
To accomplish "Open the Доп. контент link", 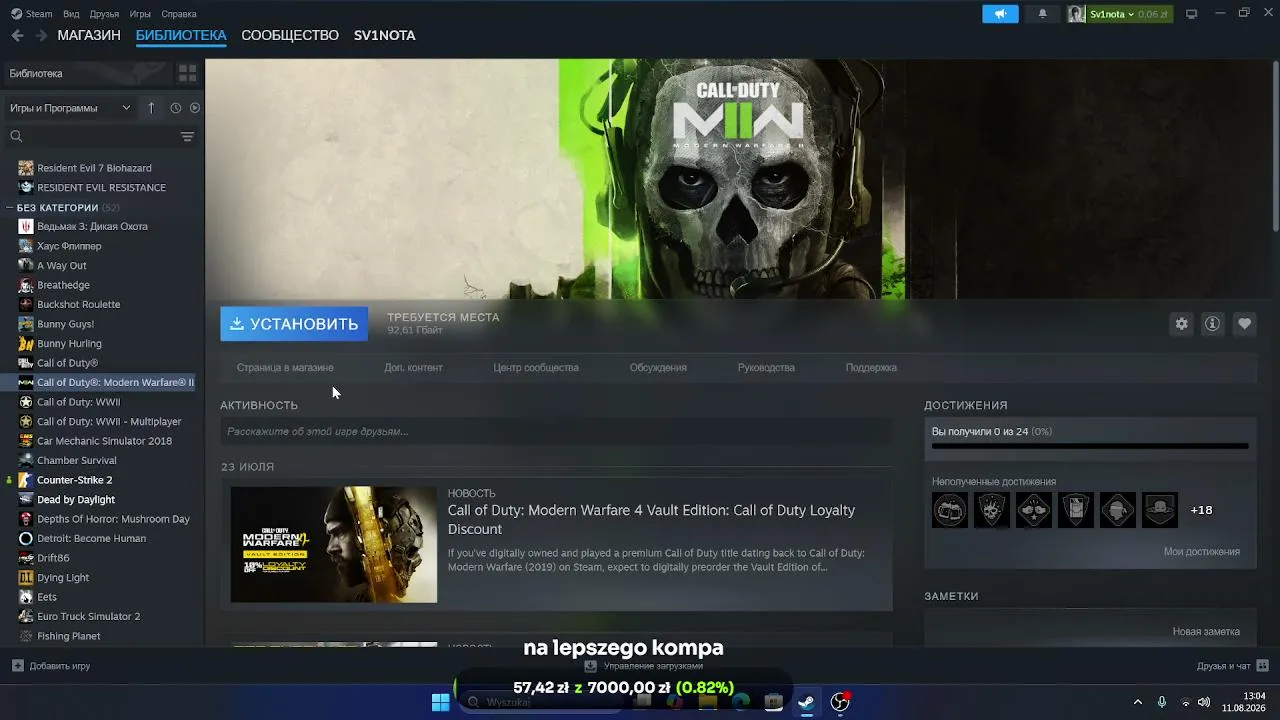I will 413,368.
